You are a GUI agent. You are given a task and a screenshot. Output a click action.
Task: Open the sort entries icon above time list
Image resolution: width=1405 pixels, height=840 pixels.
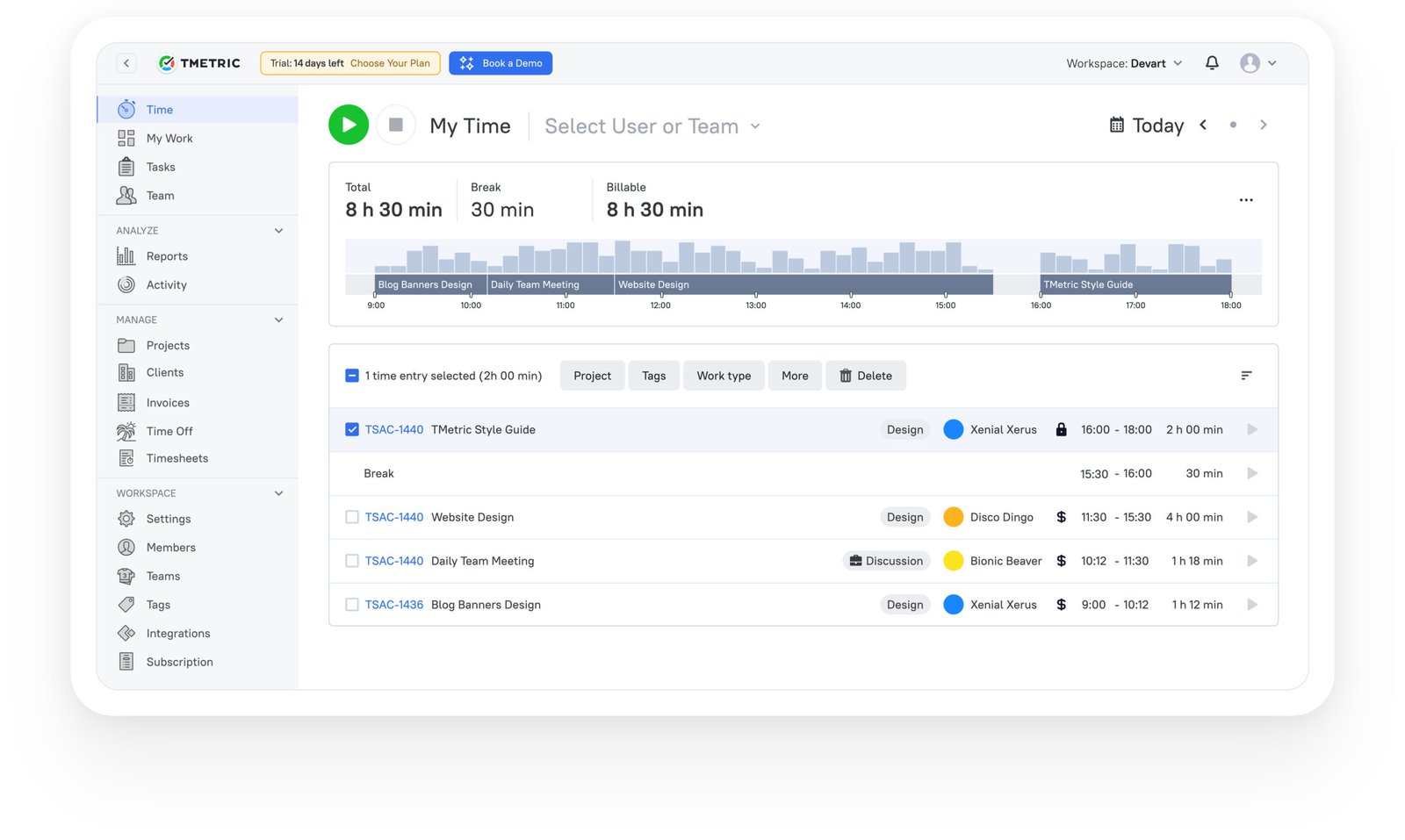(x=1246, y=375)
